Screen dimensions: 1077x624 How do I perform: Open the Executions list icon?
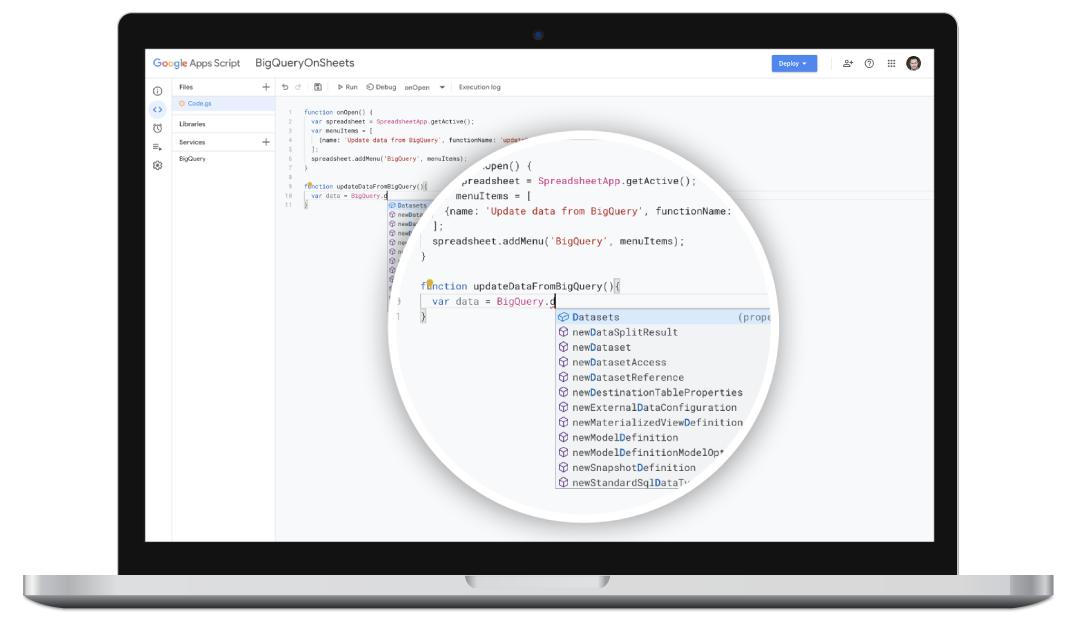click(157, 147)
